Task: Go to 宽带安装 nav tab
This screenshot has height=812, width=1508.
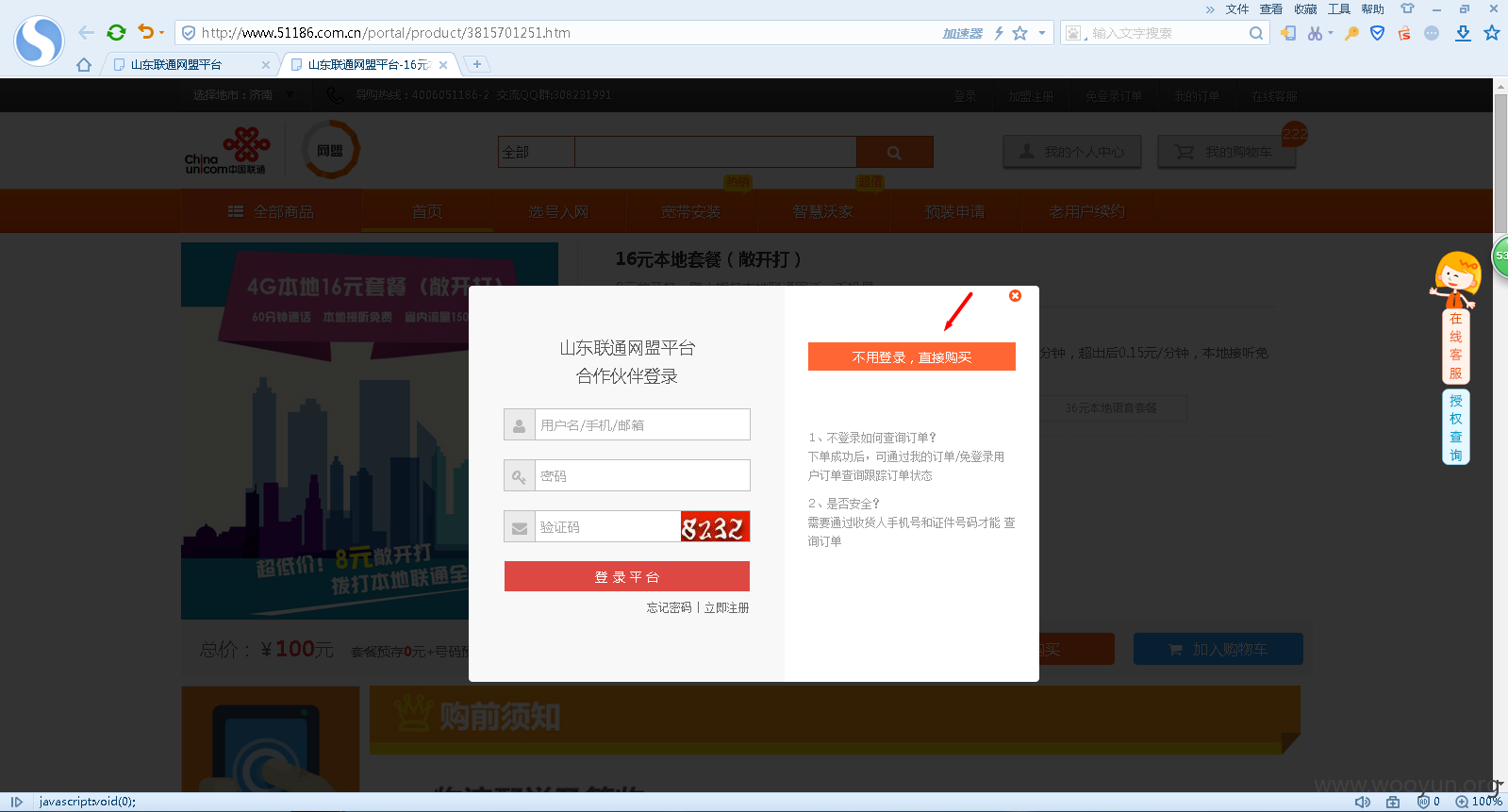Action: (690, 211)
